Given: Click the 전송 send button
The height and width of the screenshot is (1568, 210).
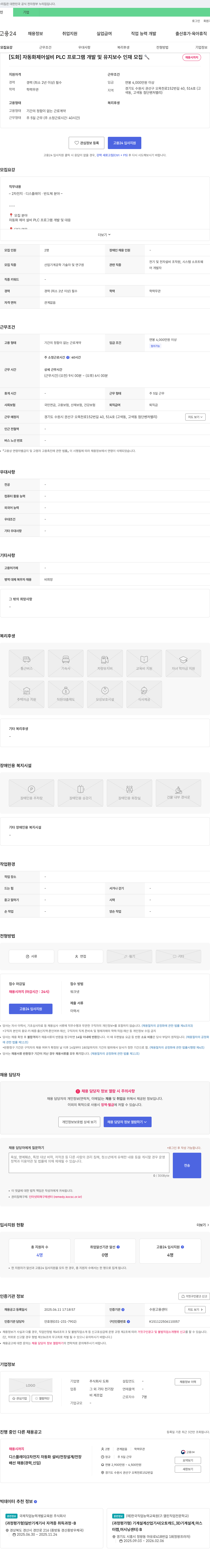Looking at the screenshot, I should click(187, 1165).
